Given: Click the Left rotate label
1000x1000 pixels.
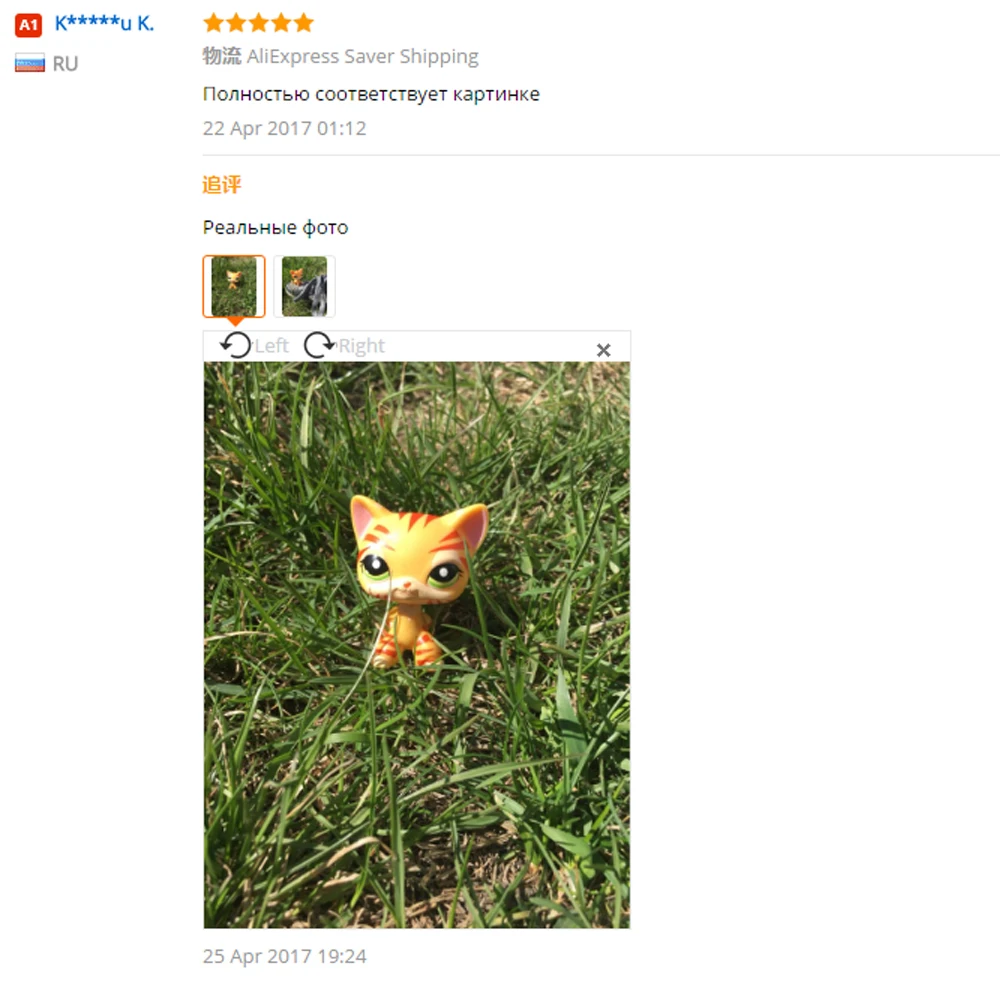Looking at the screenshot, I should click(272, 346).
